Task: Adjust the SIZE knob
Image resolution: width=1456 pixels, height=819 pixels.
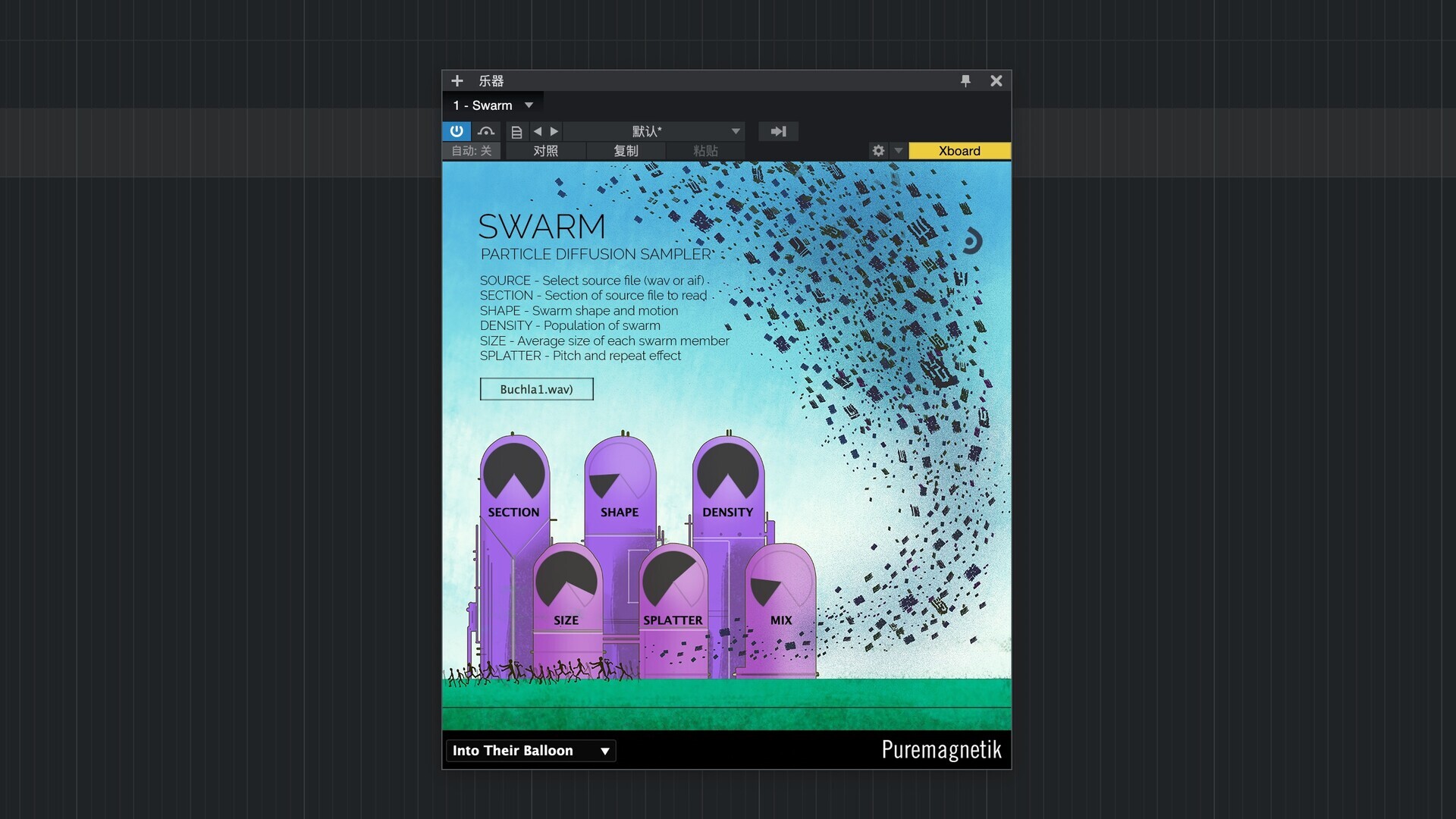Action: 566,581
